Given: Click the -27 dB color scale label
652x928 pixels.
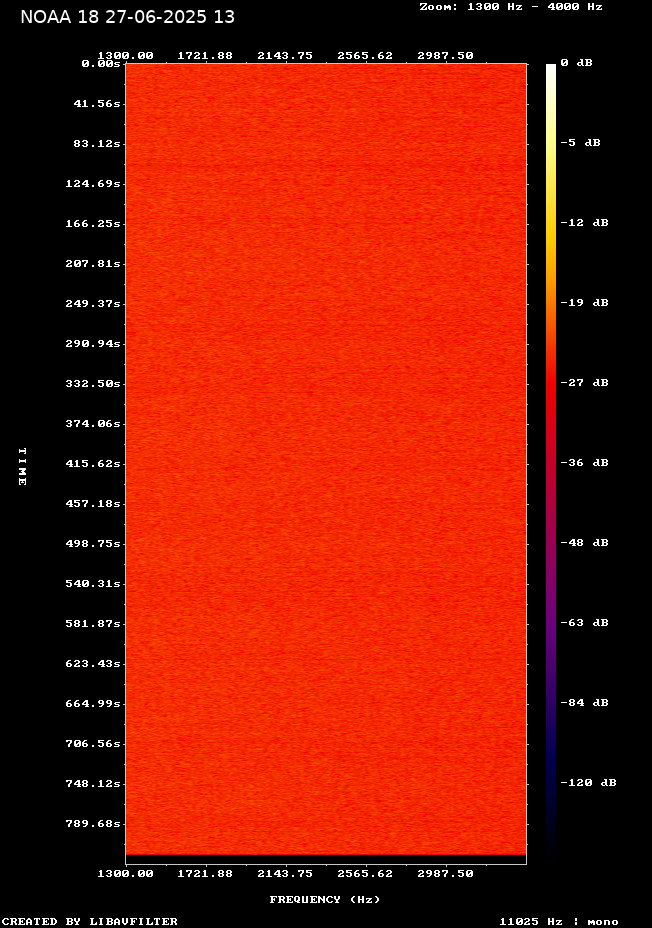Looking at the screenshot, I should pyautogui.click(x=585, y=383).
